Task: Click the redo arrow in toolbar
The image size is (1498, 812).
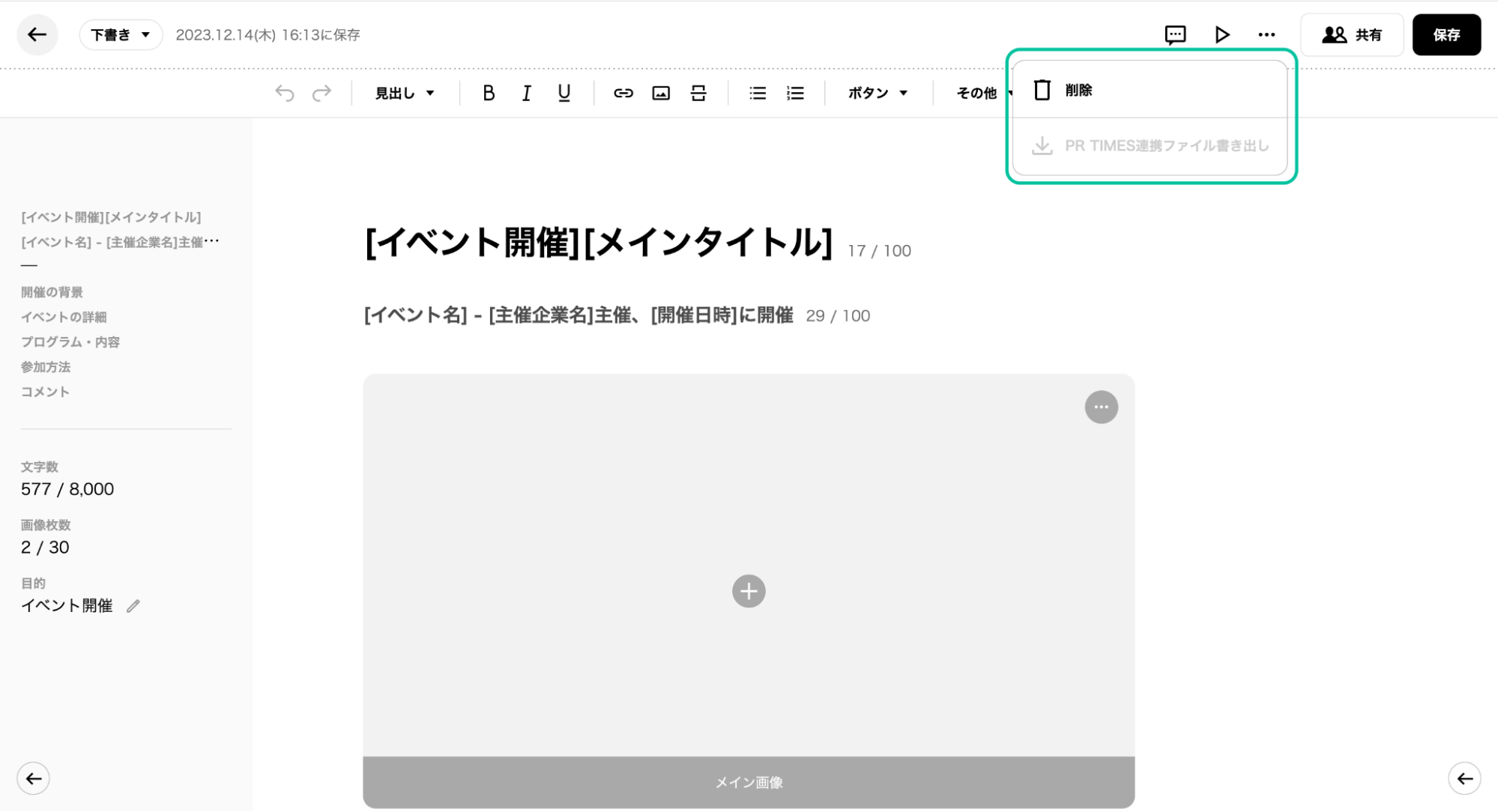Action: coord(321,93)
